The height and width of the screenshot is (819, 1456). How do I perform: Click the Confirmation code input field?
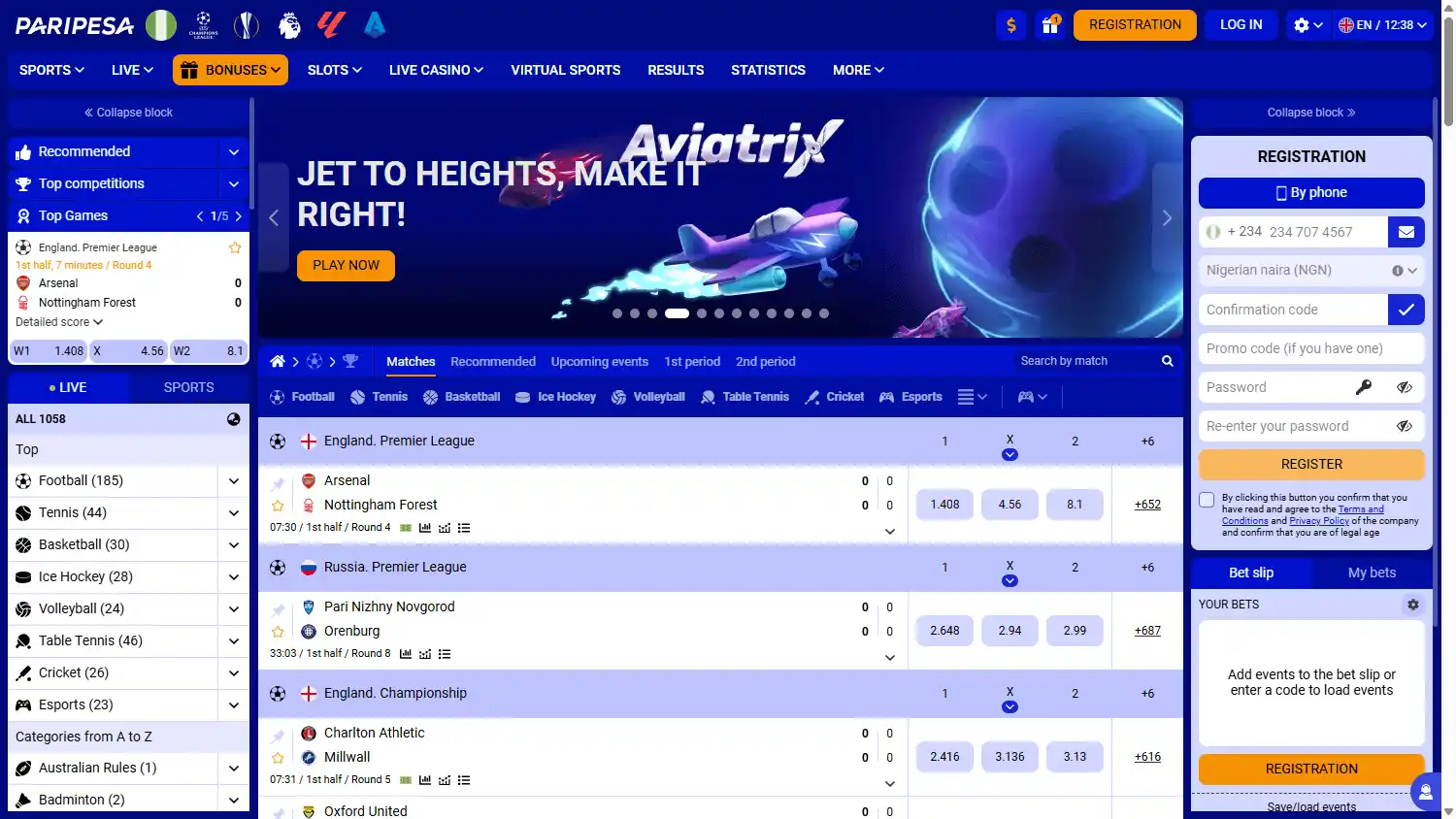point(1293,310)
